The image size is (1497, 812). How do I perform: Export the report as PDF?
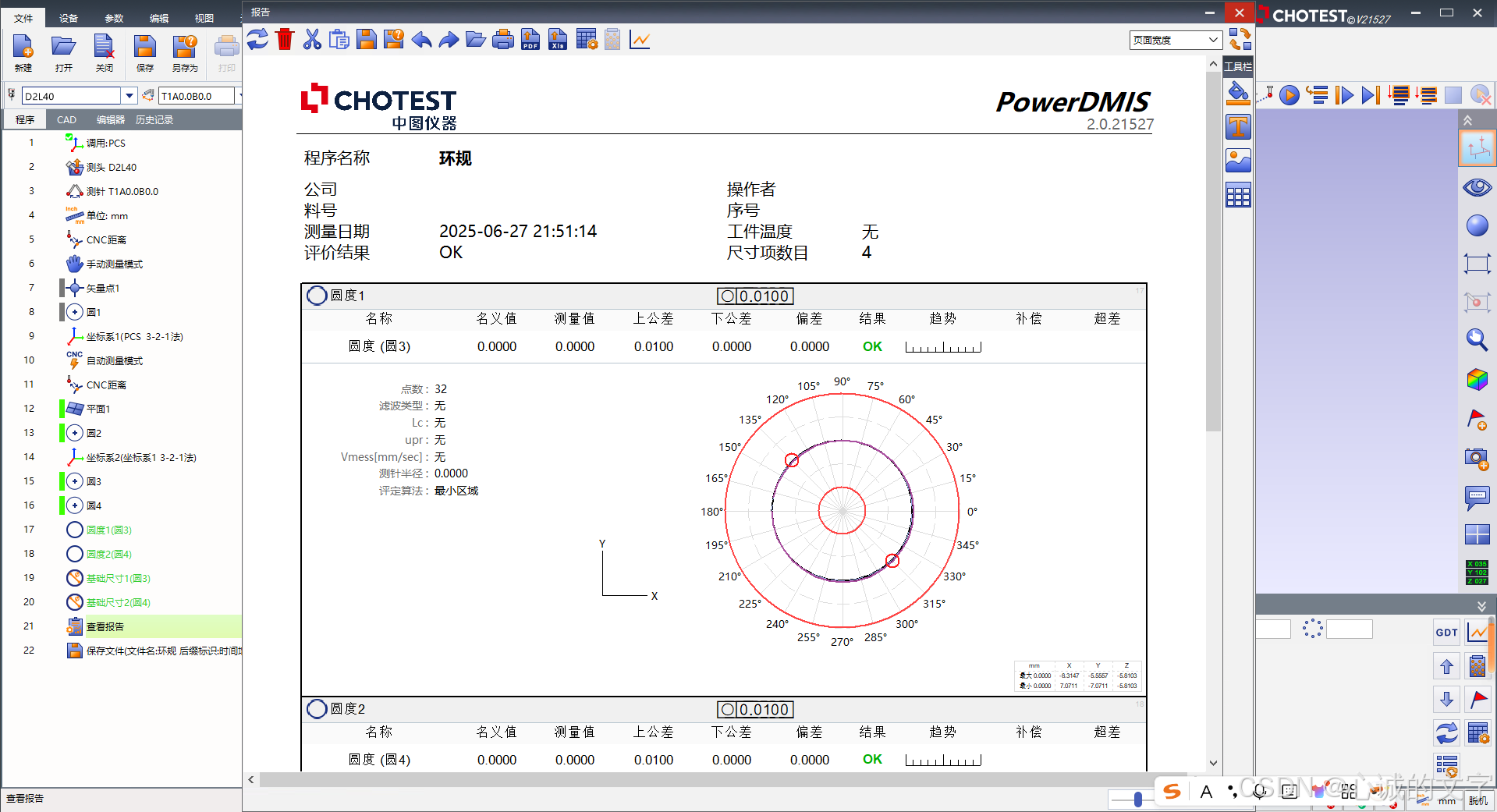point(530,39)
